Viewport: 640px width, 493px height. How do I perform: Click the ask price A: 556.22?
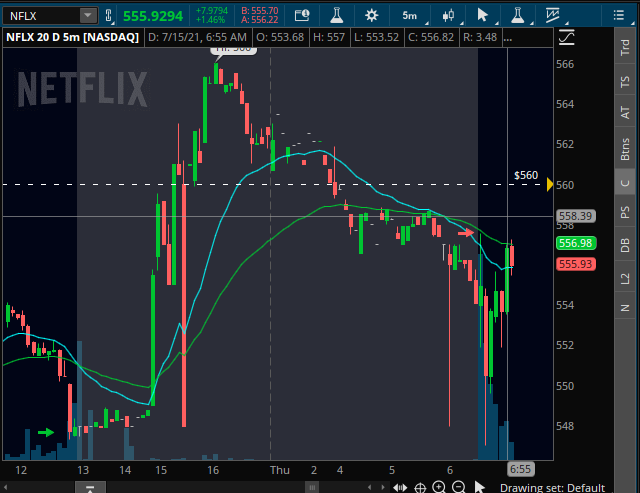point(260,20)
